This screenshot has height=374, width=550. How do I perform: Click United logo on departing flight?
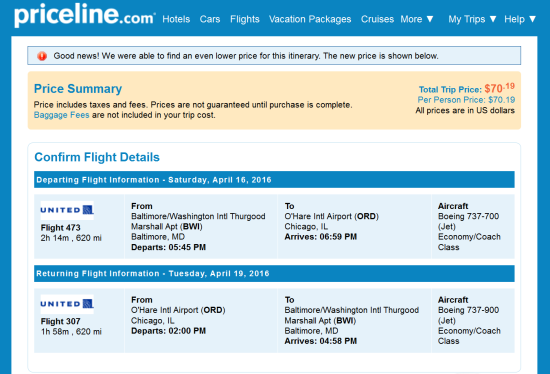[x=67, y=210]
